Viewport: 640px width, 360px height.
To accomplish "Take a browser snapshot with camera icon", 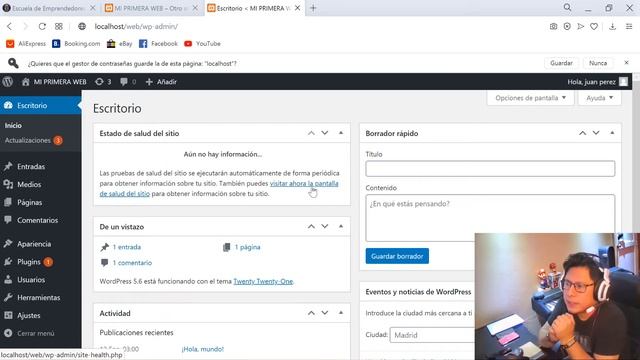I will (553, 27).
